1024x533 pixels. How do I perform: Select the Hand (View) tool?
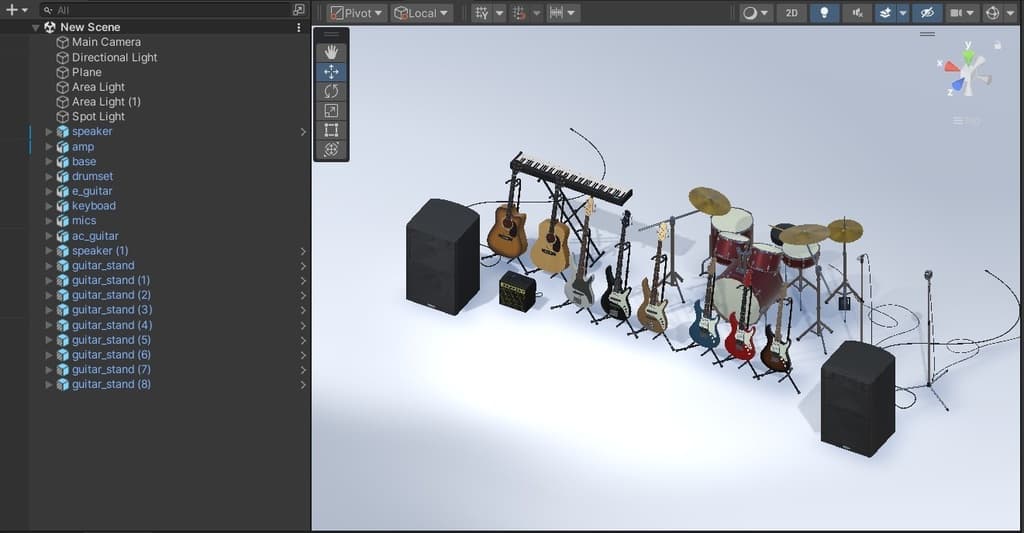[x=331, y=52]
